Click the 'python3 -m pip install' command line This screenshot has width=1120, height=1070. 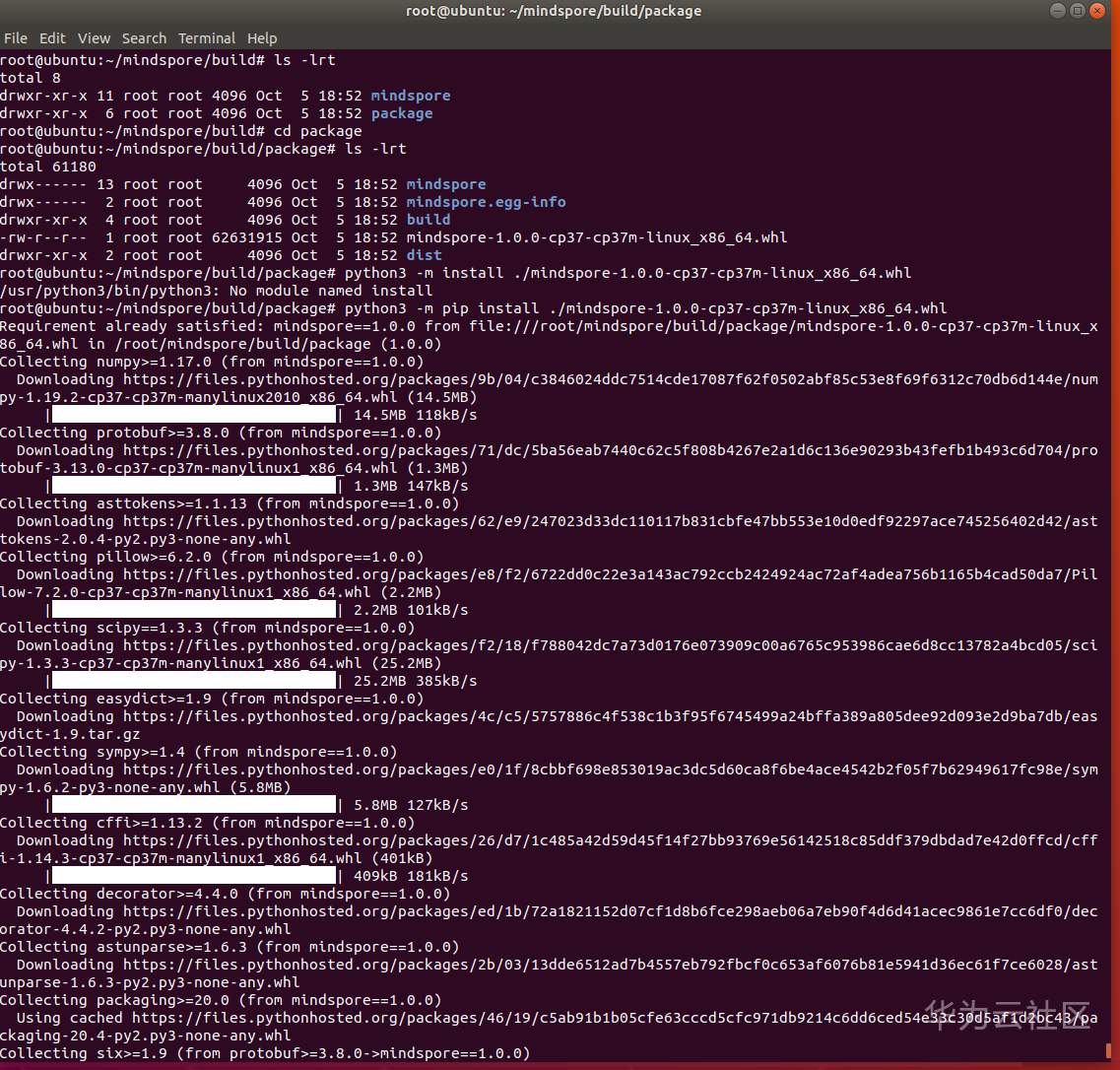point(473,308)
